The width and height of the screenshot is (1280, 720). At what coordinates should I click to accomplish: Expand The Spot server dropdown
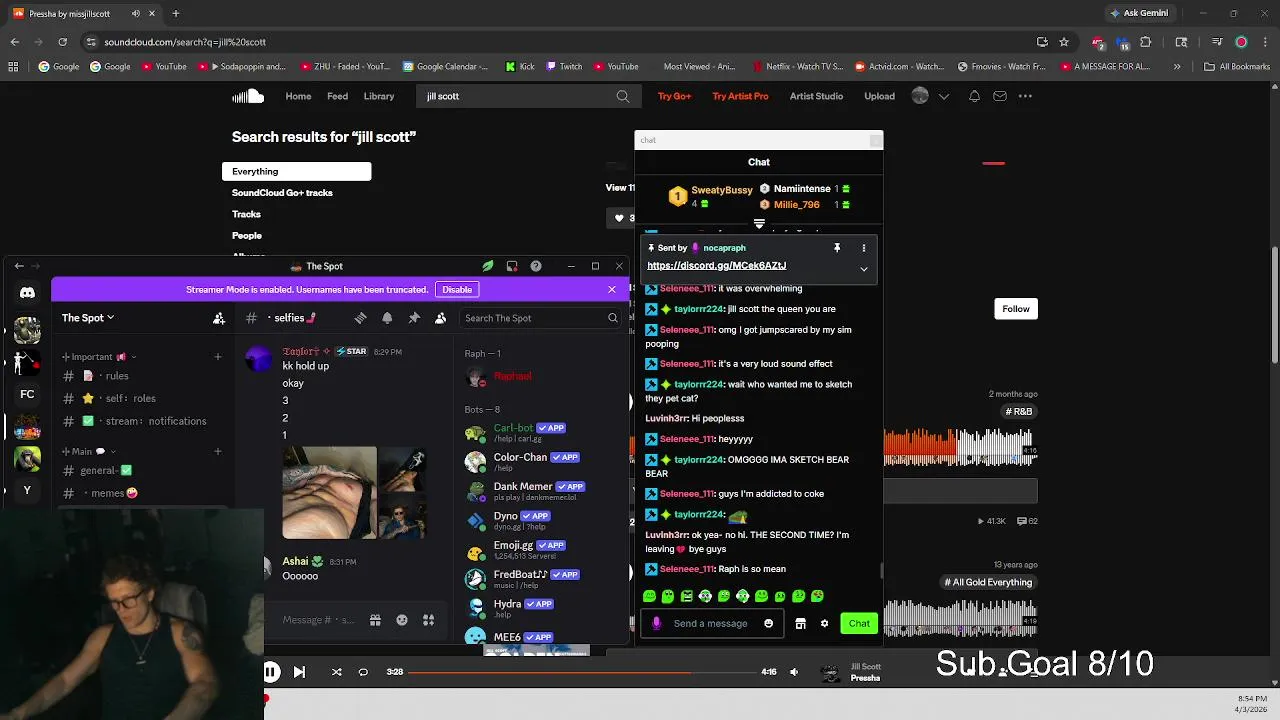point(110,318)
